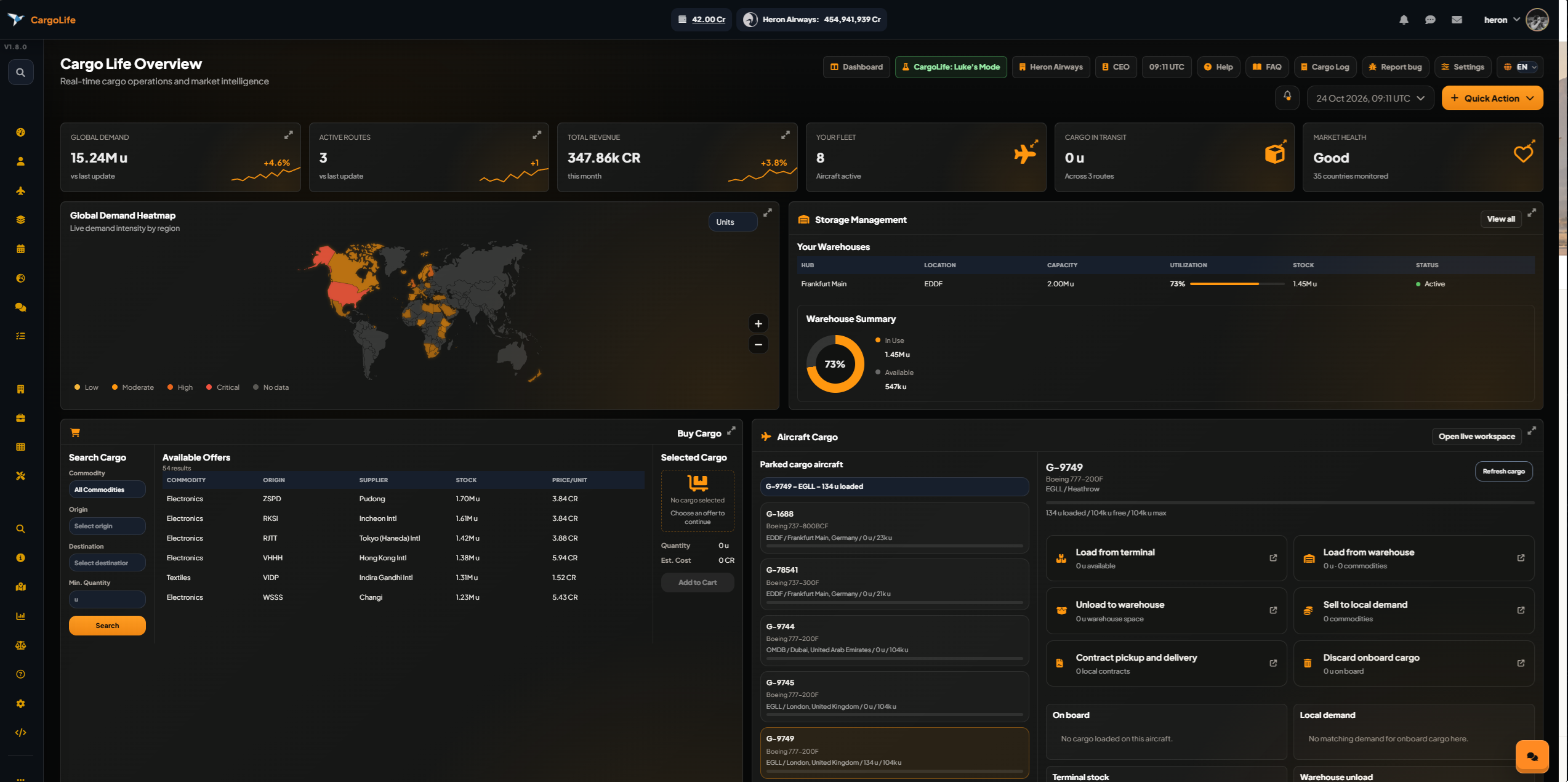The image size is (1568, 782).
Task: Zoom out on the heatmap
Action: 758,344
